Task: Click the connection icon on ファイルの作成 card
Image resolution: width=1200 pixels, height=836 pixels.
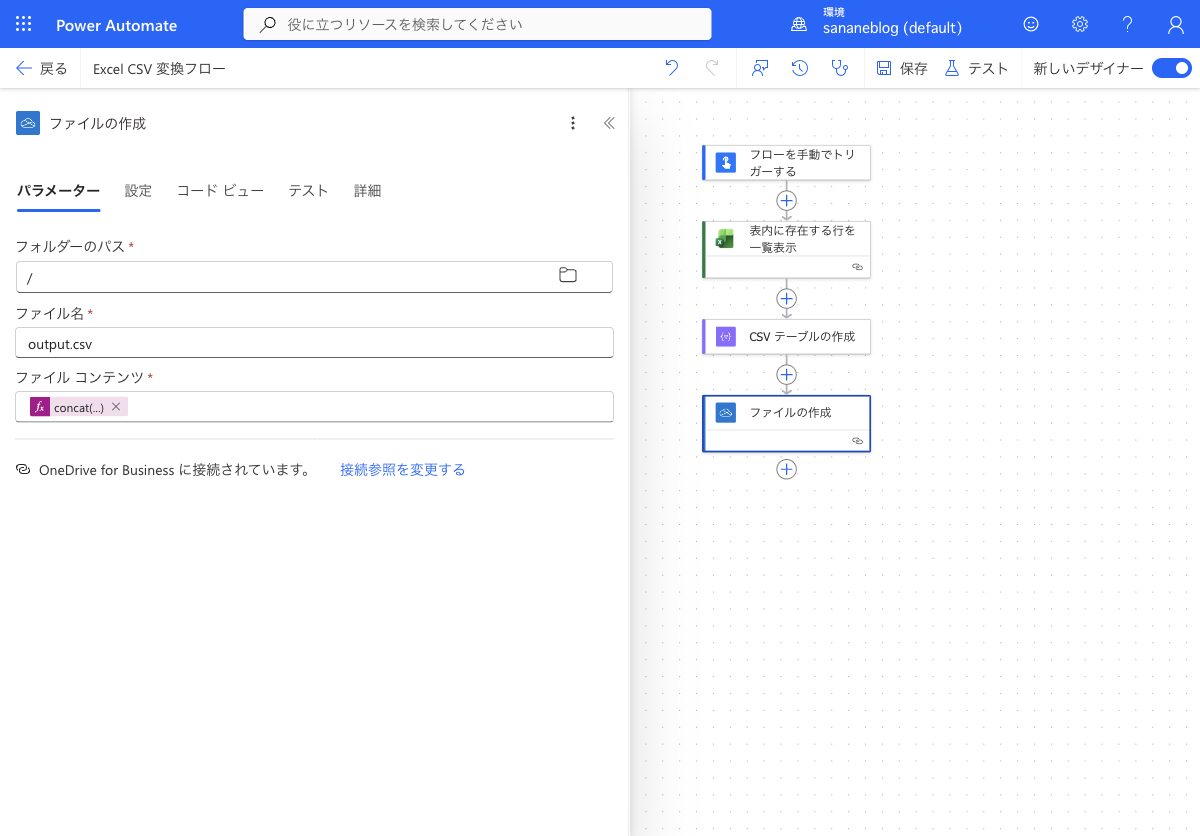Action: click(857, 441)
